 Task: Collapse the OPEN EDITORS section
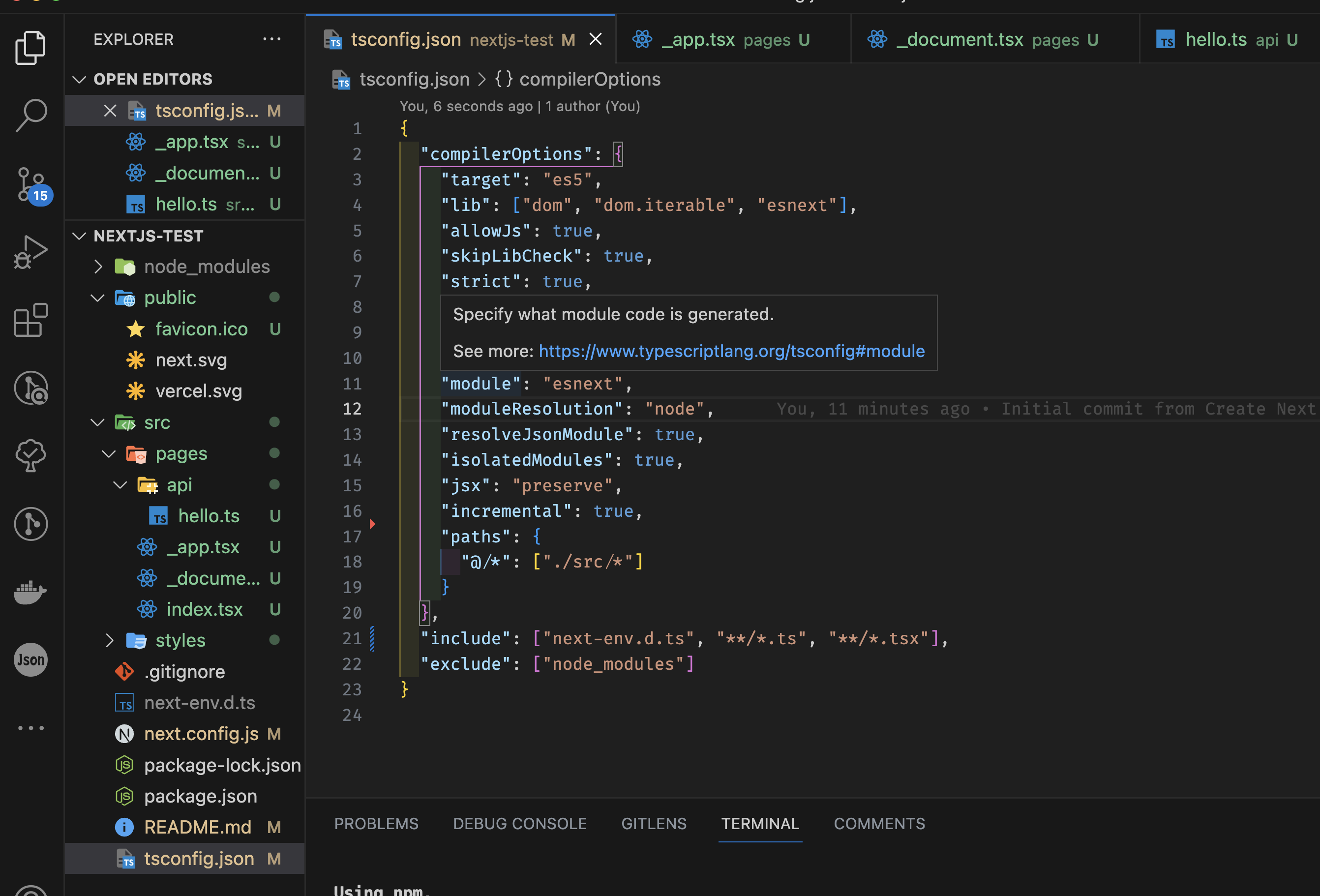pos(80,79)
